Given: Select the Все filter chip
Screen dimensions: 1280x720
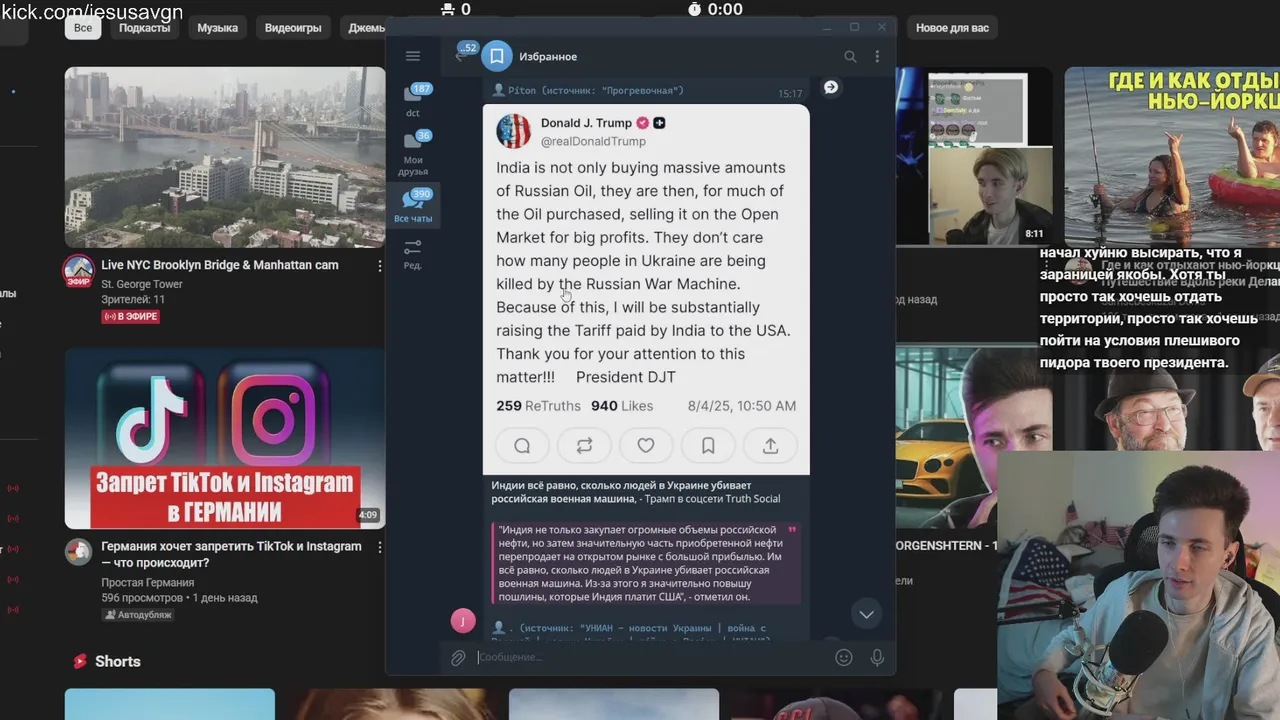Looking at the screenshot, I should click(83, 28).
